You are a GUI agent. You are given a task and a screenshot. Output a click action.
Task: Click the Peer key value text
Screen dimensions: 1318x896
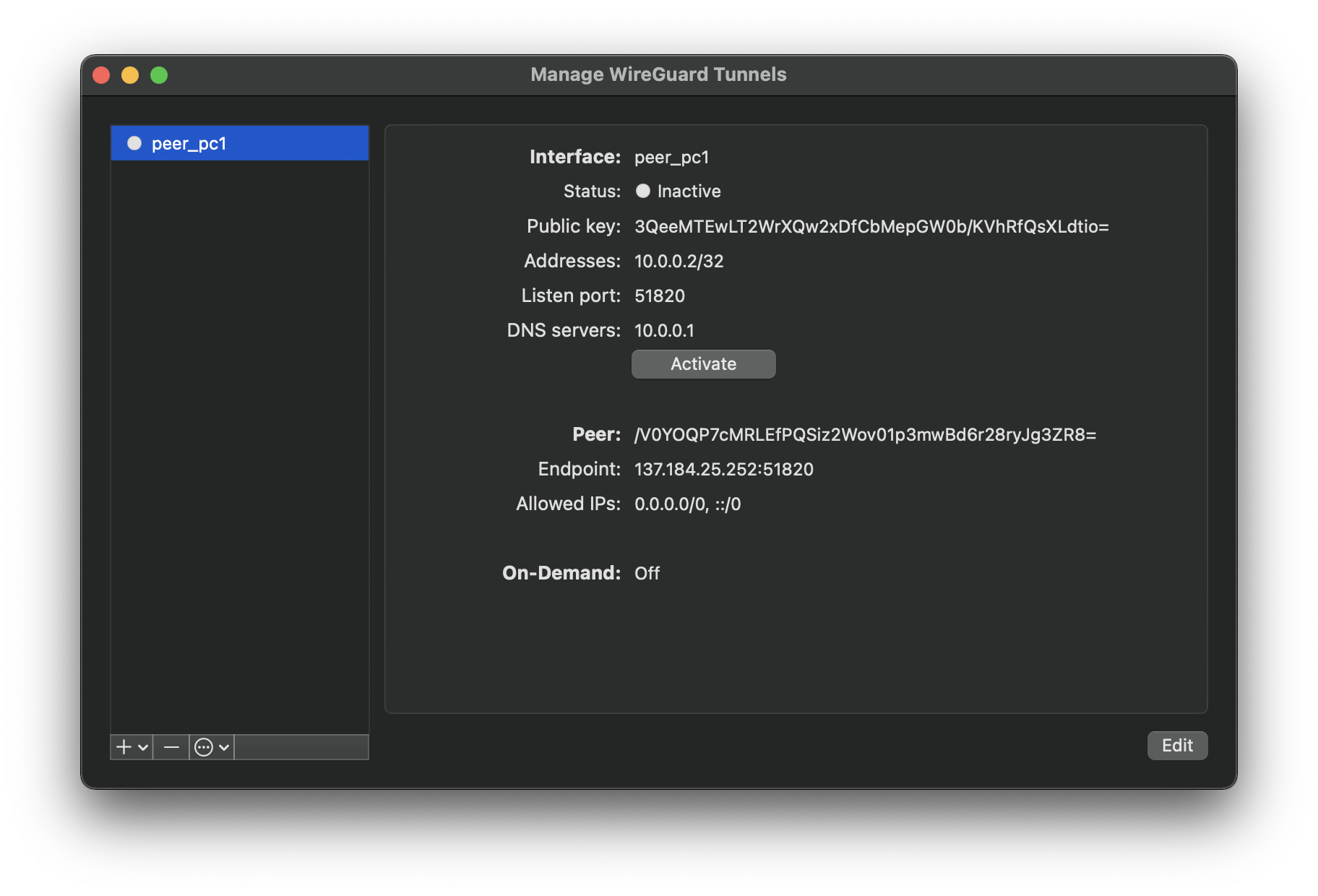[865, 434]
